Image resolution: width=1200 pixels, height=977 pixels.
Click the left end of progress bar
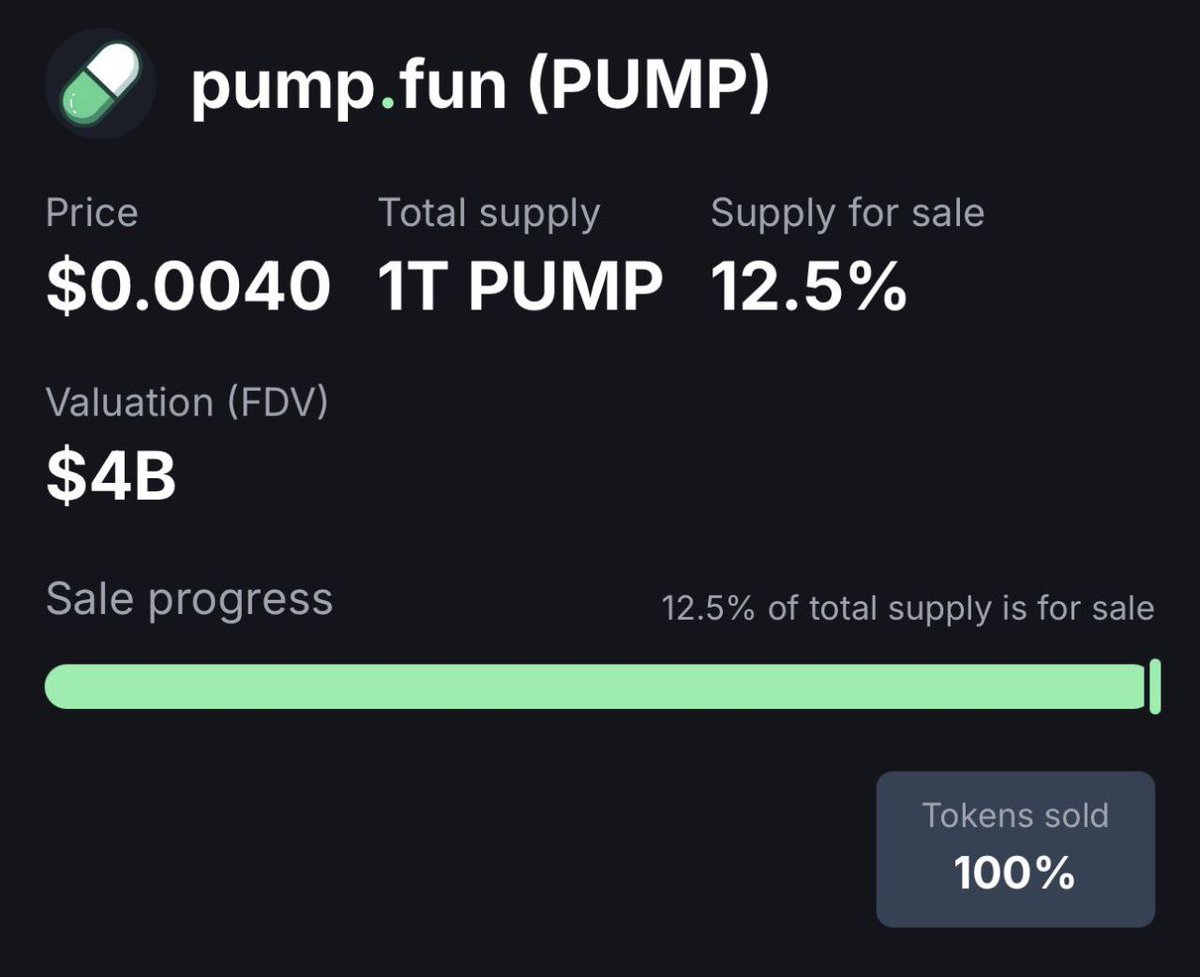click(62, 686)
